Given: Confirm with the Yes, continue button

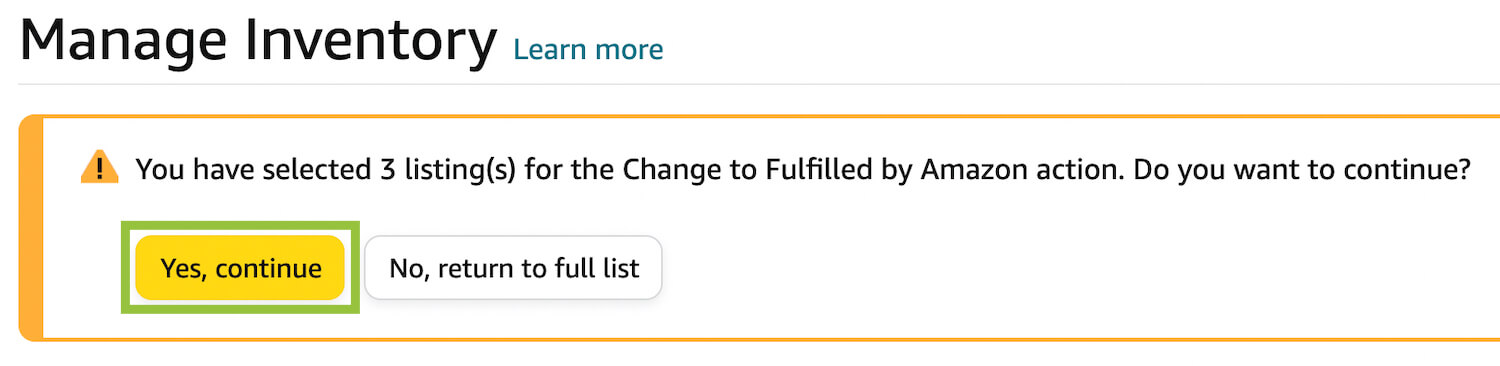Looking at the screenshot, I should (x=241, y=268).
